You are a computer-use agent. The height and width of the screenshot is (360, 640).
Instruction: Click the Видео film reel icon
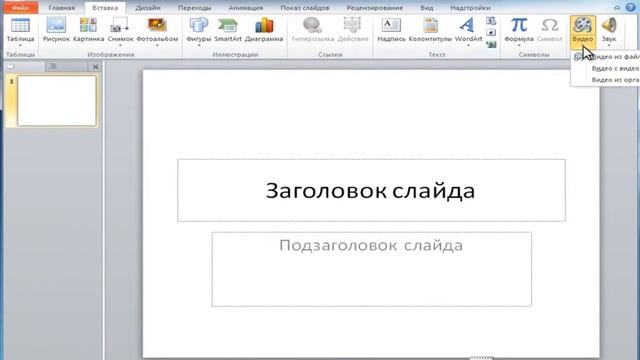point(582,25)
